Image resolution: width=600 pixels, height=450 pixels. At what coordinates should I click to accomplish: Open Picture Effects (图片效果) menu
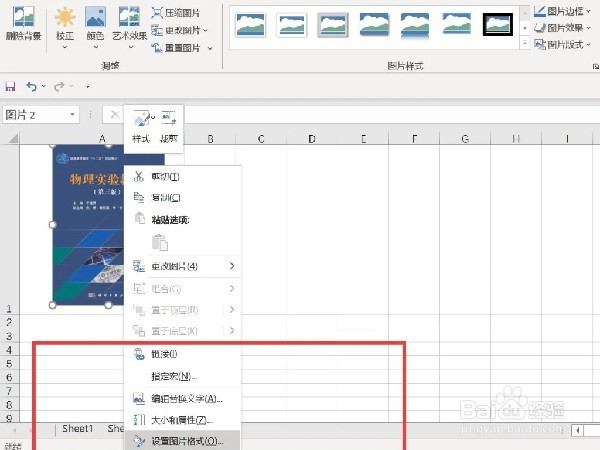tap(562, 28)
